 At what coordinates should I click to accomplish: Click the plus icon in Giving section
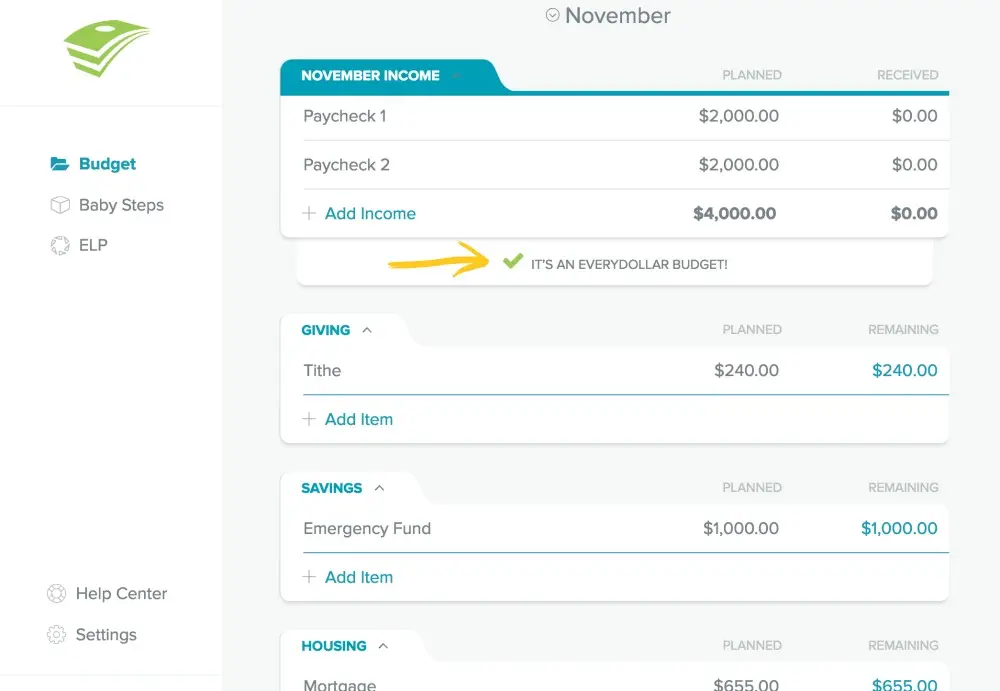point(309,419)
